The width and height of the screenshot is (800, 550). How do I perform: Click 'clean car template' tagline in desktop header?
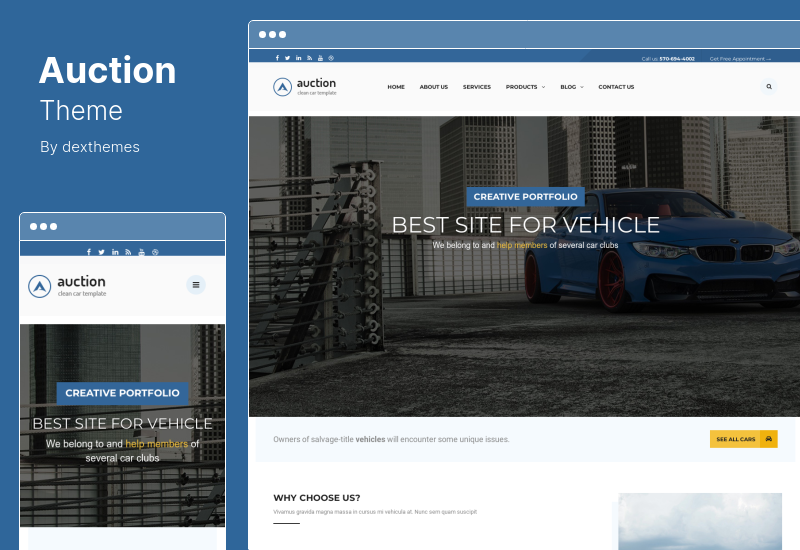click(x=317, y=93)
